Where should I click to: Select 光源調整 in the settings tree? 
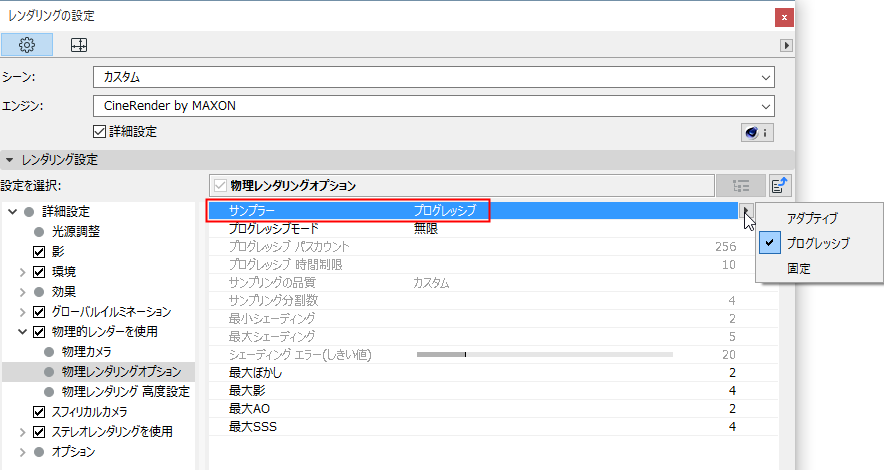pyautogui.click(x=76, y=232)
